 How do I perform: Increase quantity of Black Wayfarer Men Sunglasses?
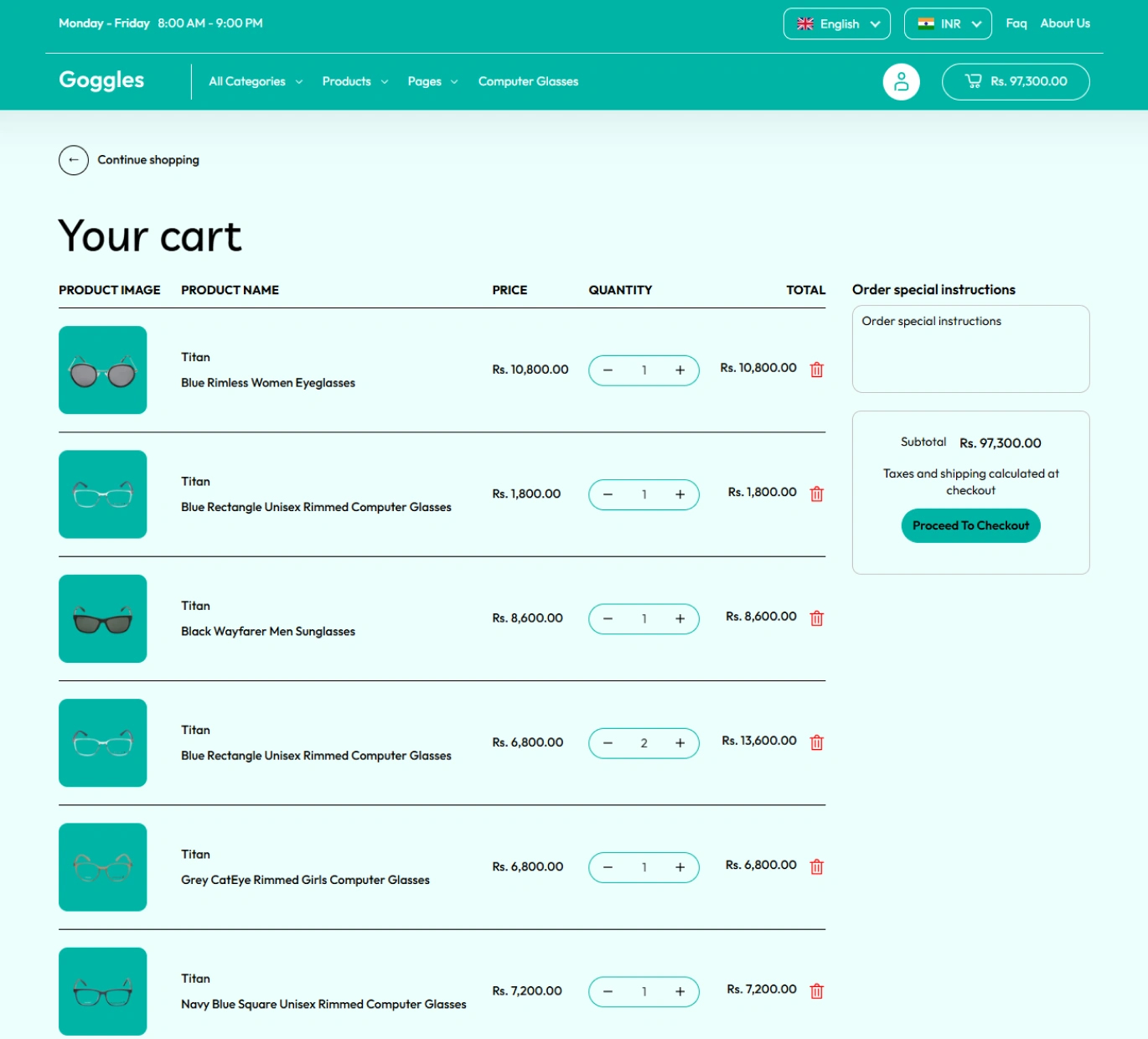(x=680, y=619)
